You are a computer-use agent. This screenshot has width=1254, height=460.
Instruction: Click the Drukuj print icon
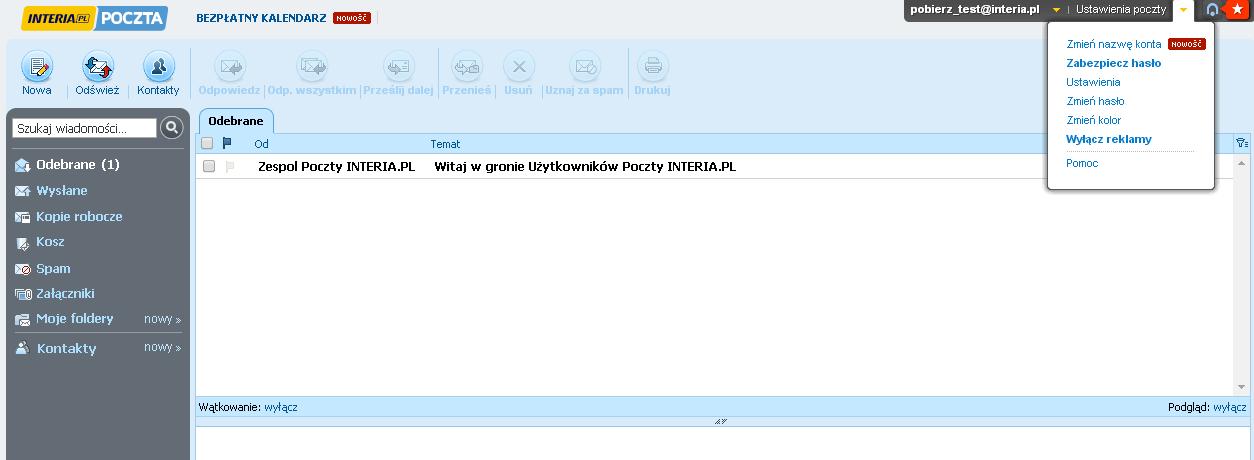click(652, 67)
